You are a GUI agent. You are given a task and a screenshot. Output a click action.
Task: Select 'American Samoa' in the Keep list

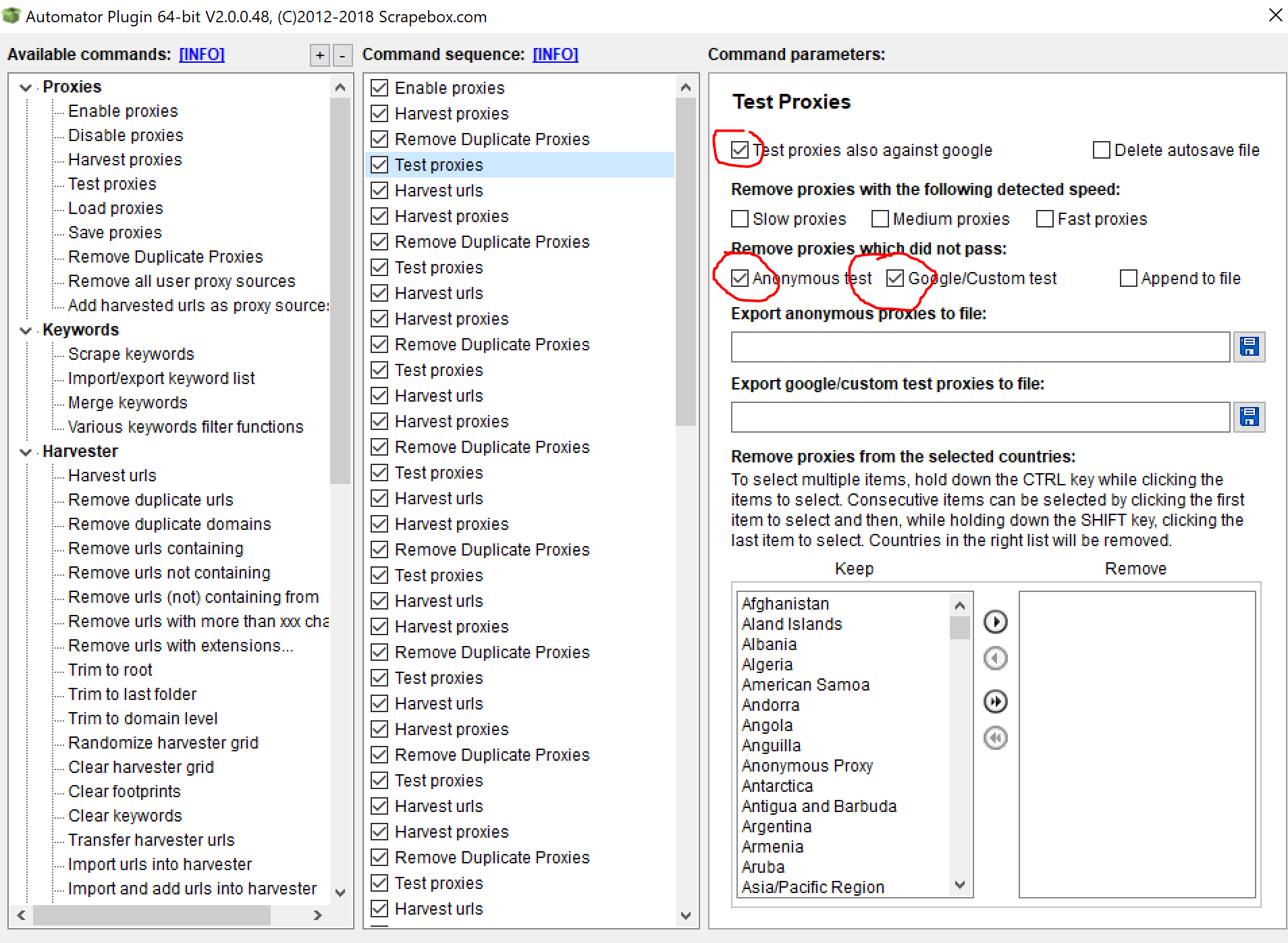point(805,684)
